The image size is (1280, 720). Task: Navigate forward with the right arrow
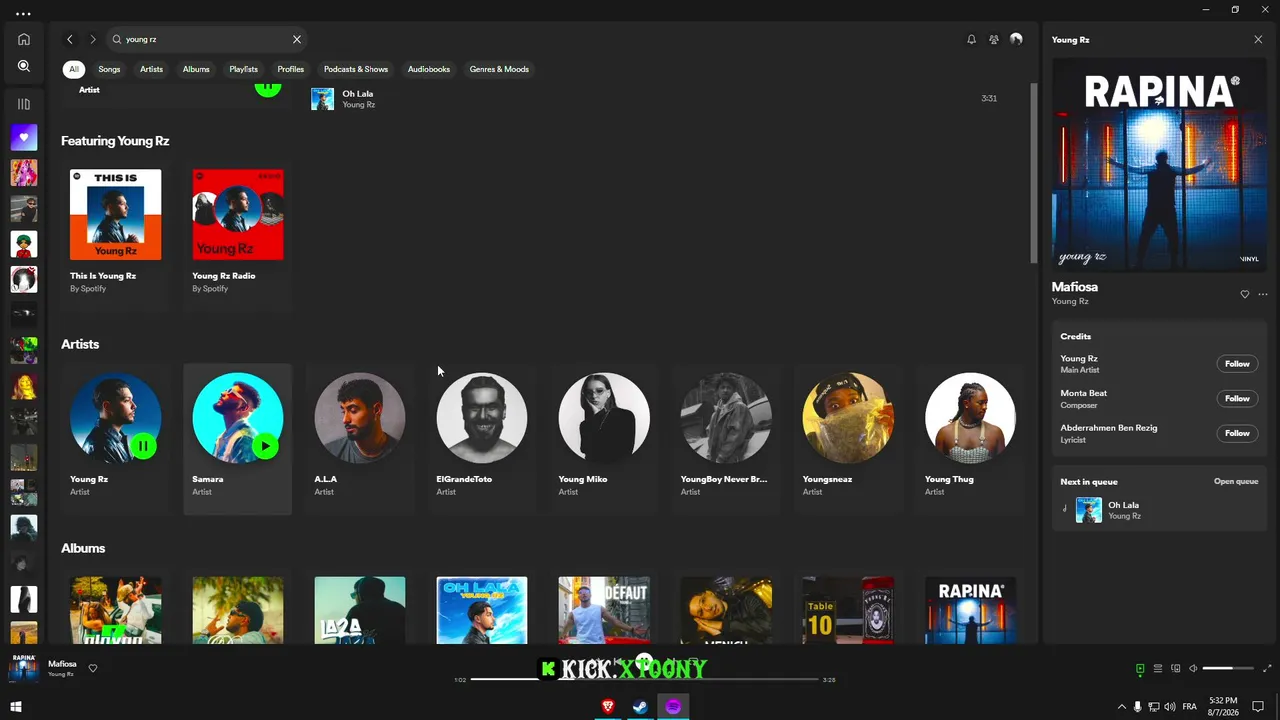[93, 39]
